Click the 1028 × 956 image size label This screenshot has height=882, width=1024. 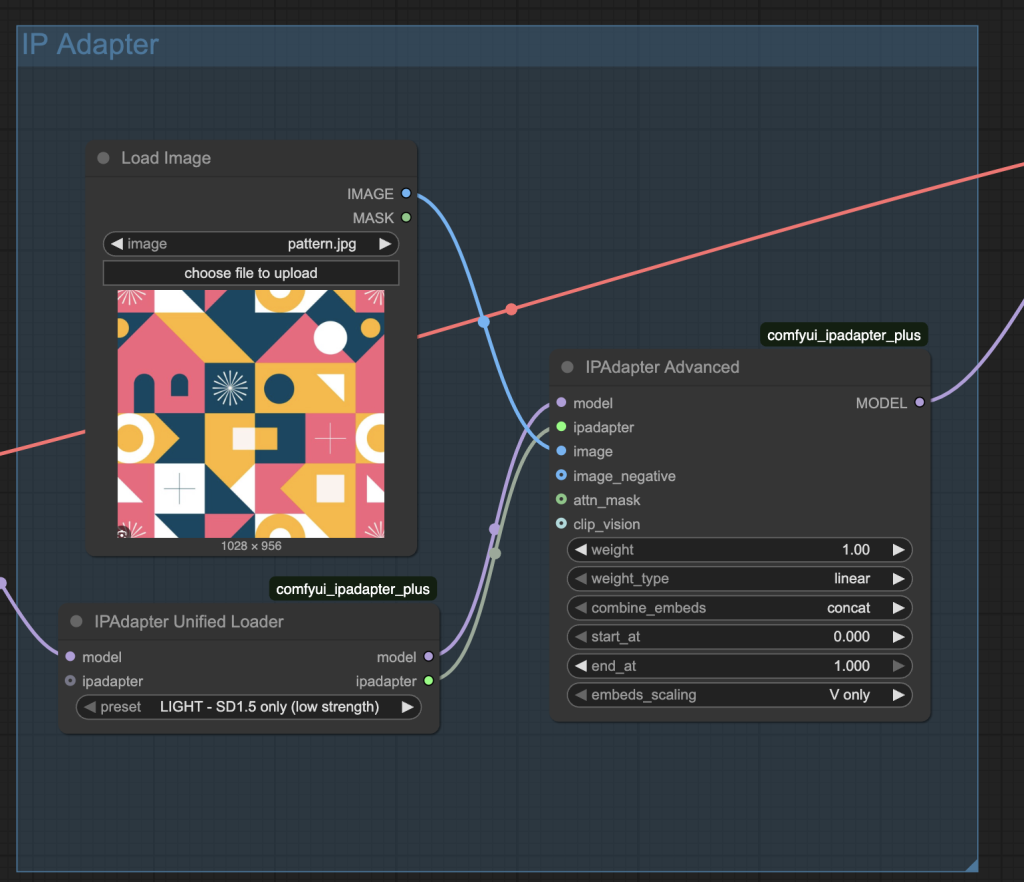(251, 546)
